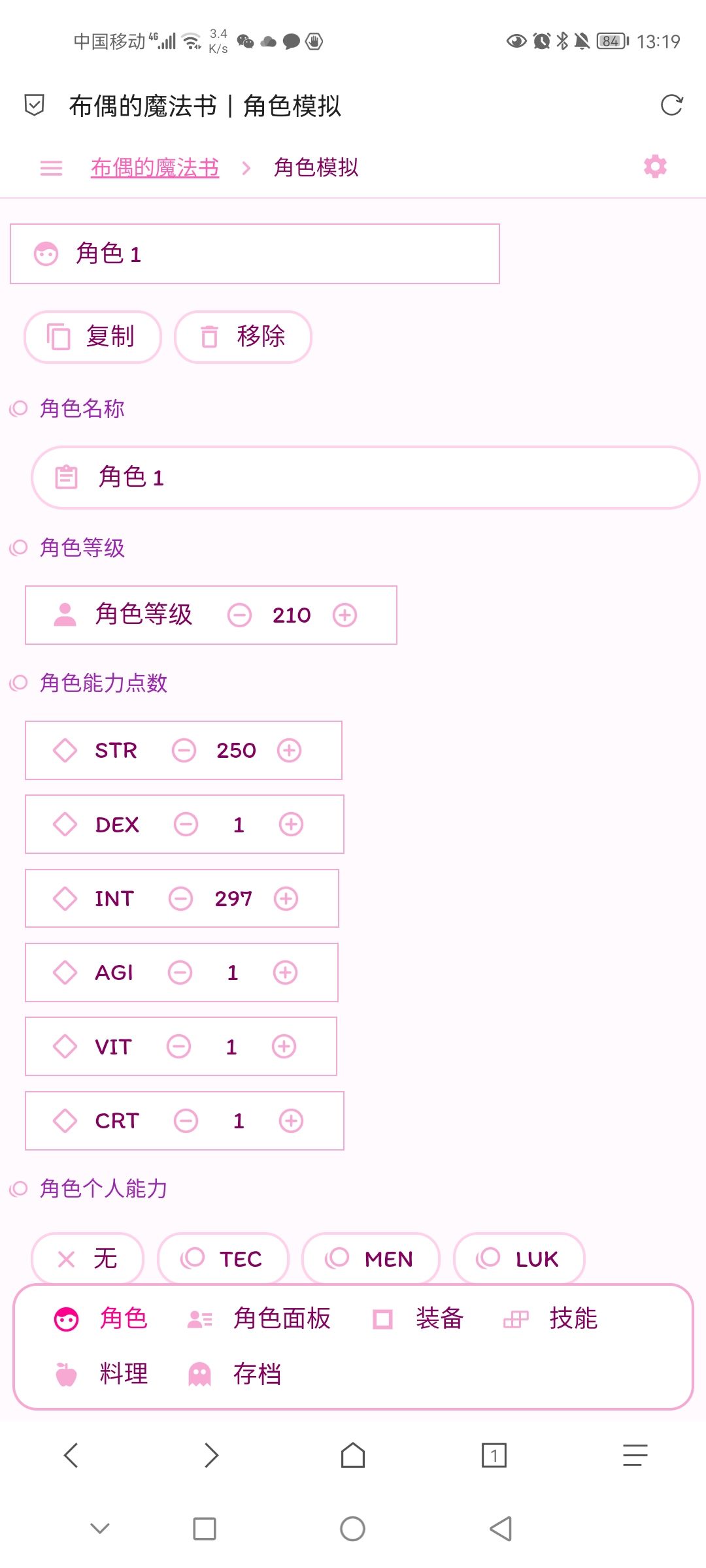The height and width of the screenshot is (1568, 706).
Task: Switch to 角色面板 tab
Action: click(x=260, y=1319)
